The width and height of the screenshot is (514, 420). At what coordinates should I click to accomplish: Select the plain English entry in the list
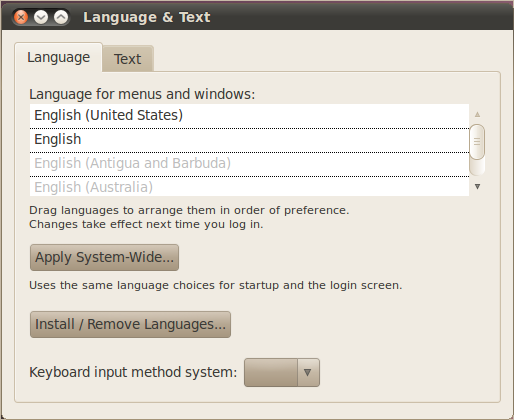tap(249, 140)
